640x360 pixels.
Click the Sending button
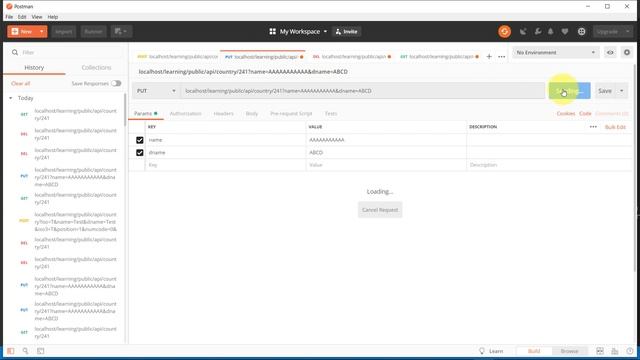click(x=569, y=91)
